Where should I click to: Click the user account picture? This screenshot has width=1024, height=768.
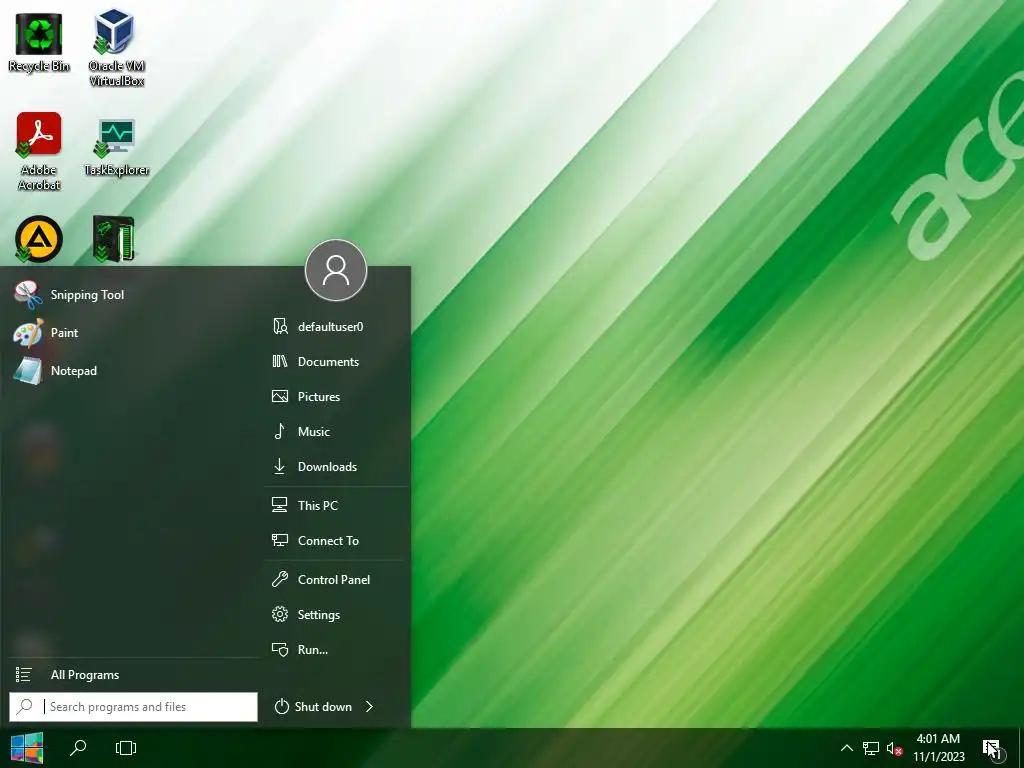(336, 270)
